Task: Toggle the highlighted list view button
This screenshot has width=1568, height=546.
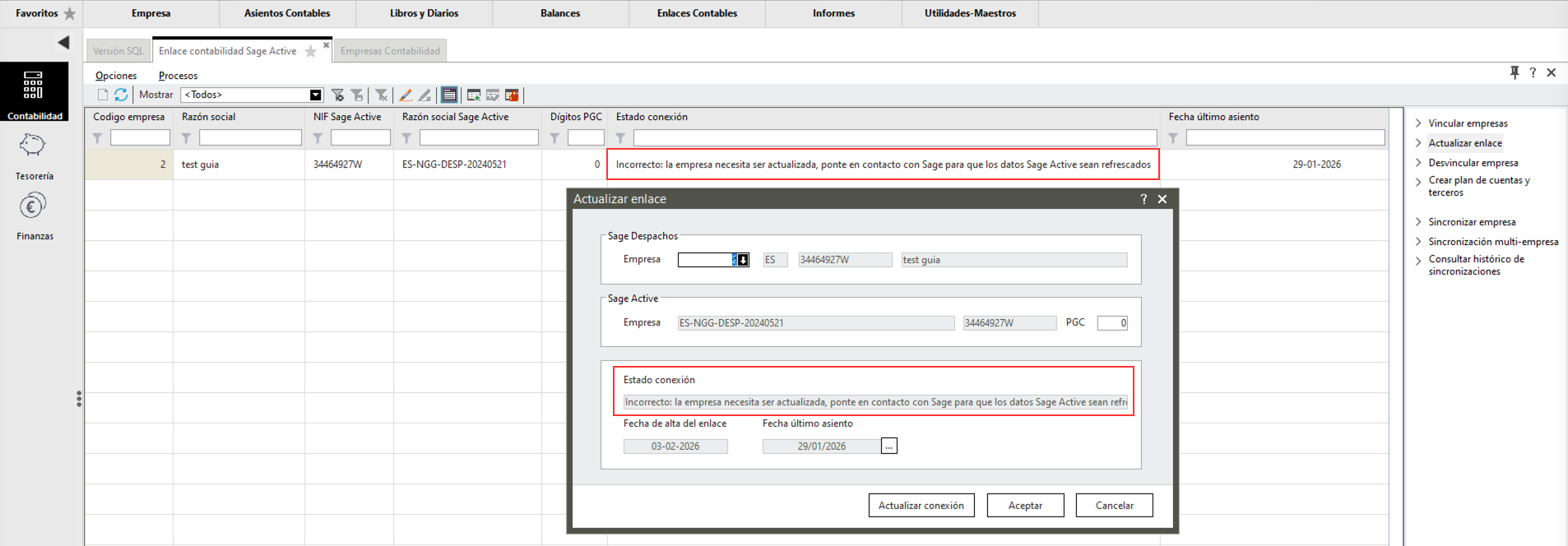Action: pyautogui.click(x=449, y=95)
